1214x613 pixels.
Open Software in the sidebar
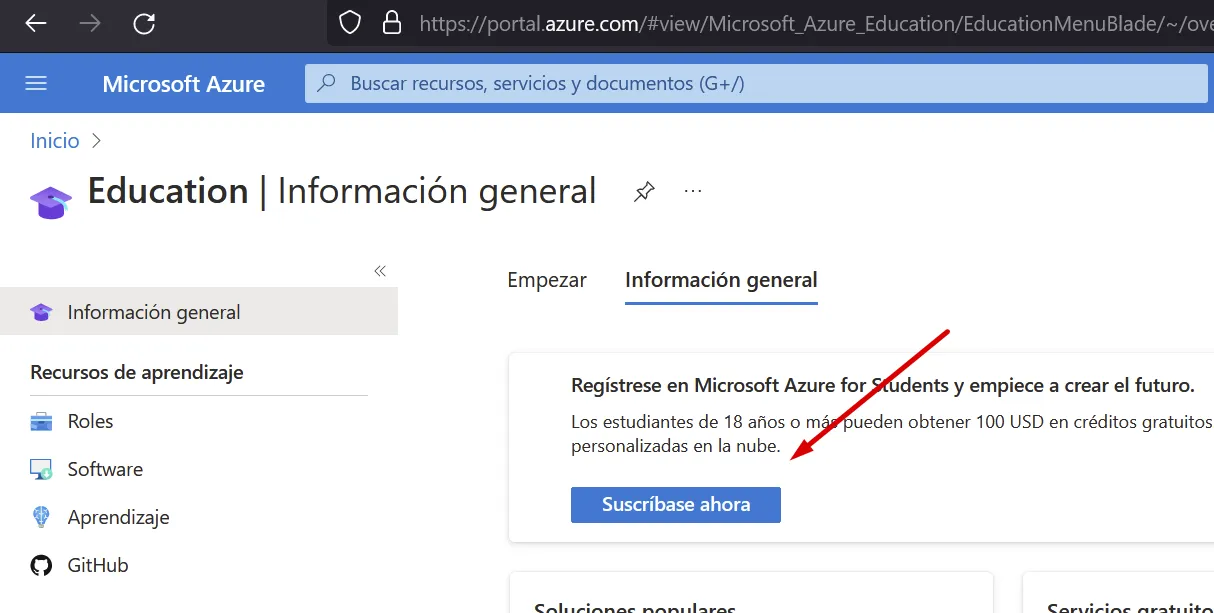click(105, 469)
